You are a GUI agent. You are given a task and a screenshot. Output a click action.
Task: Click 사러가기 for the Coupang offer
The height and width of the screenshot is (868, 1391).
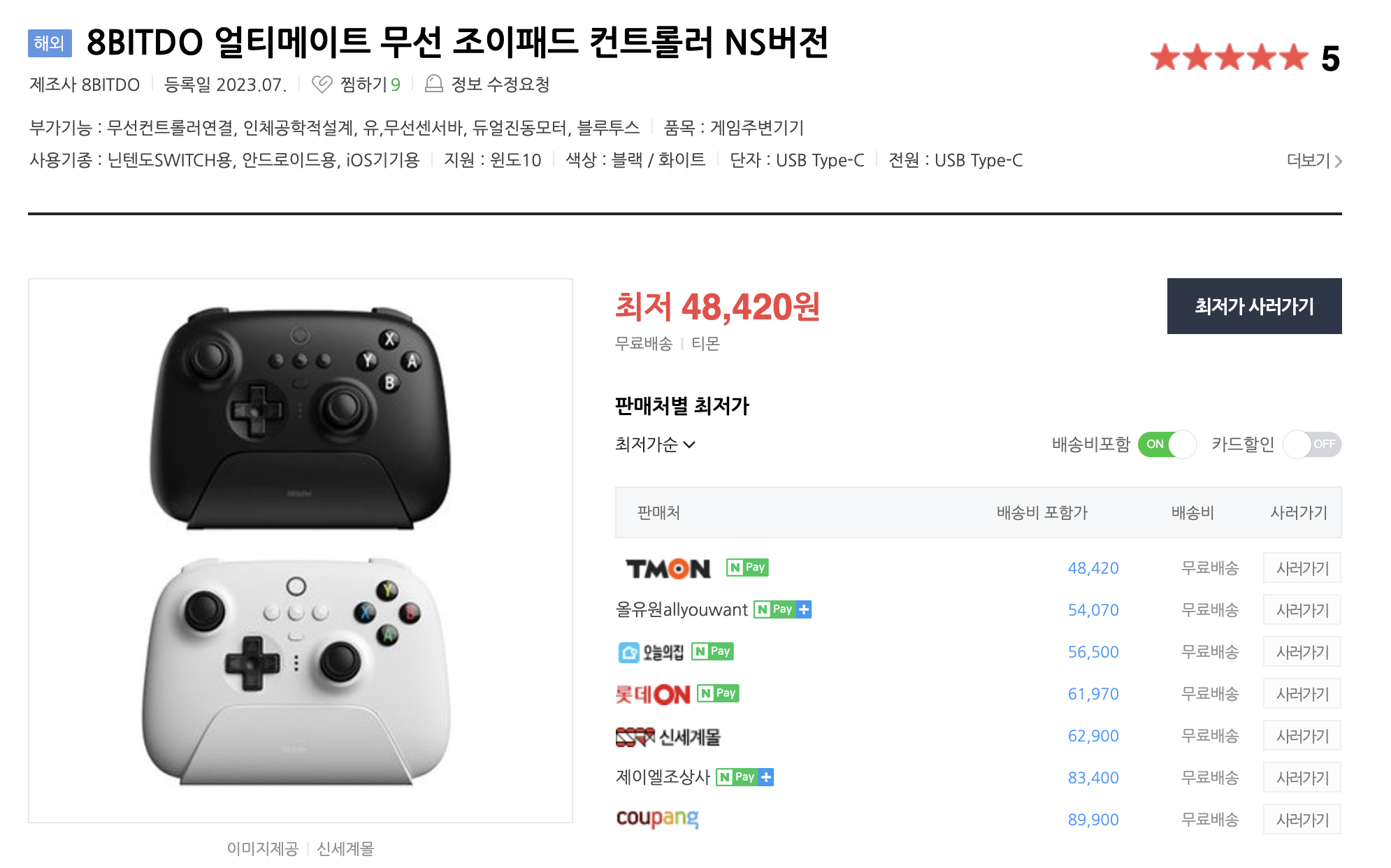1302,820
